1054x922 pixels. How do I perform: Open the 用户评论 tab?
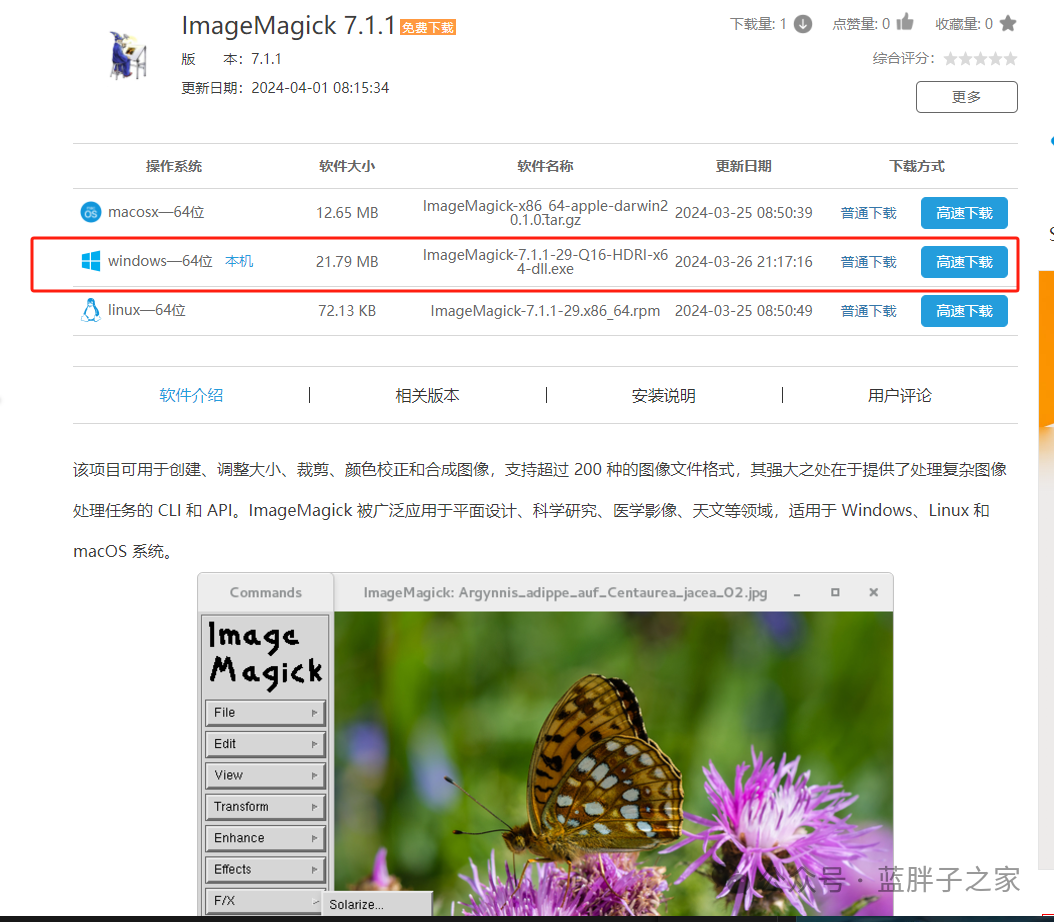click(899, 395)
